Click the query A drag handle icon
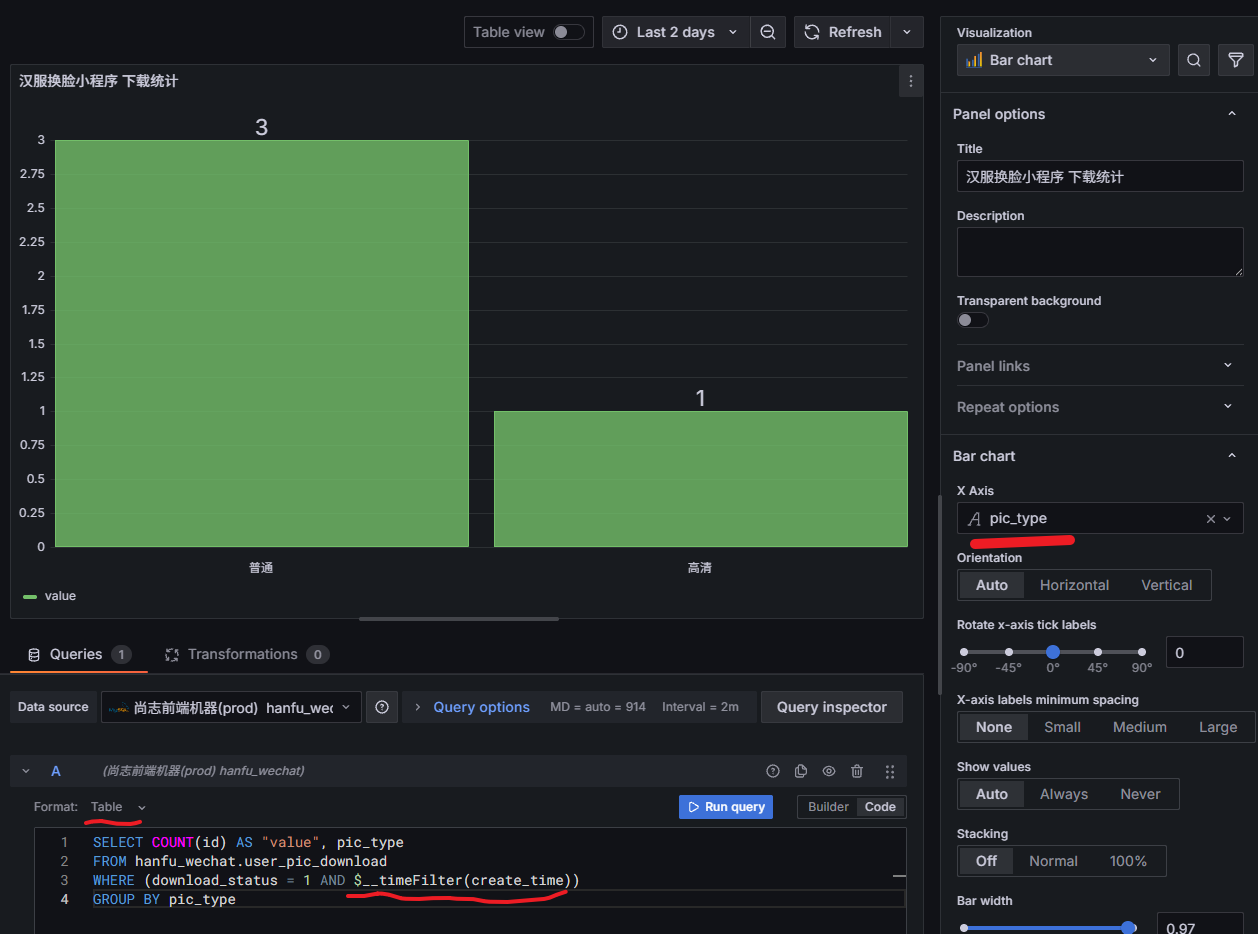This screenshot has width=1258, height=934. pos(890,771)
